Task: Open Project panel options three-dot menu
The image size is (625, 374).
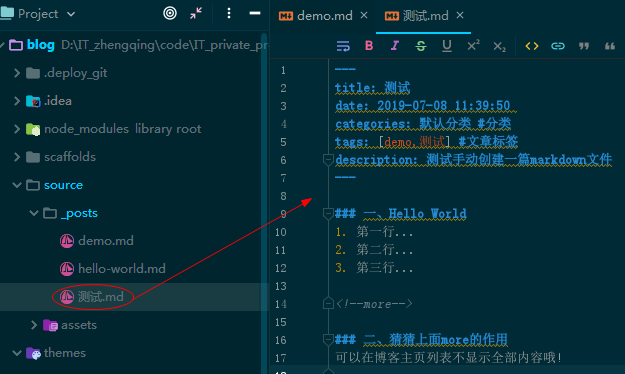Action: coord(228,14)
